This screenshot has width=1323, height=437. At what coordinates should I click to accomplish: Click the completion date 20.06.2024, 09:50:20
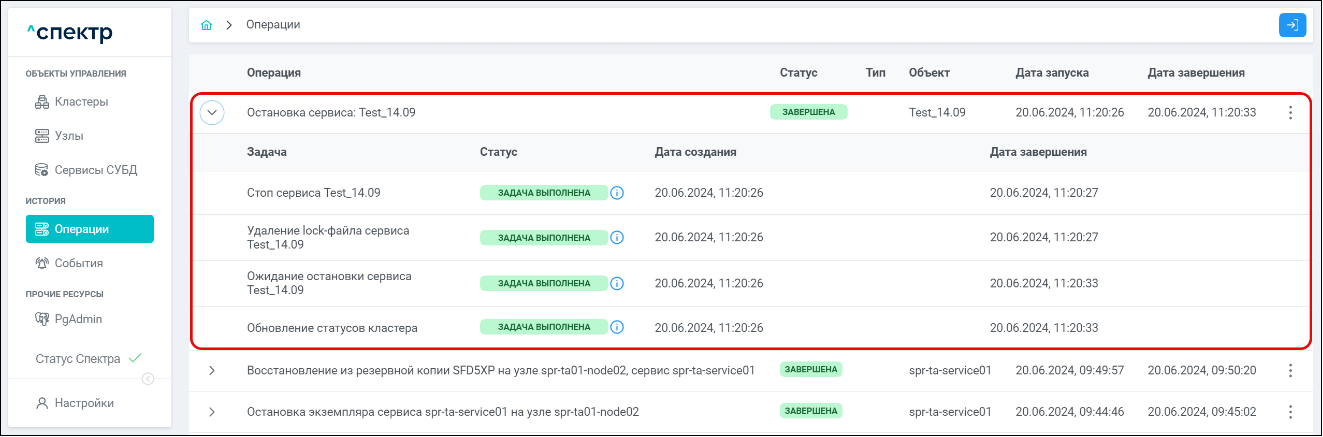point(1202,370)
